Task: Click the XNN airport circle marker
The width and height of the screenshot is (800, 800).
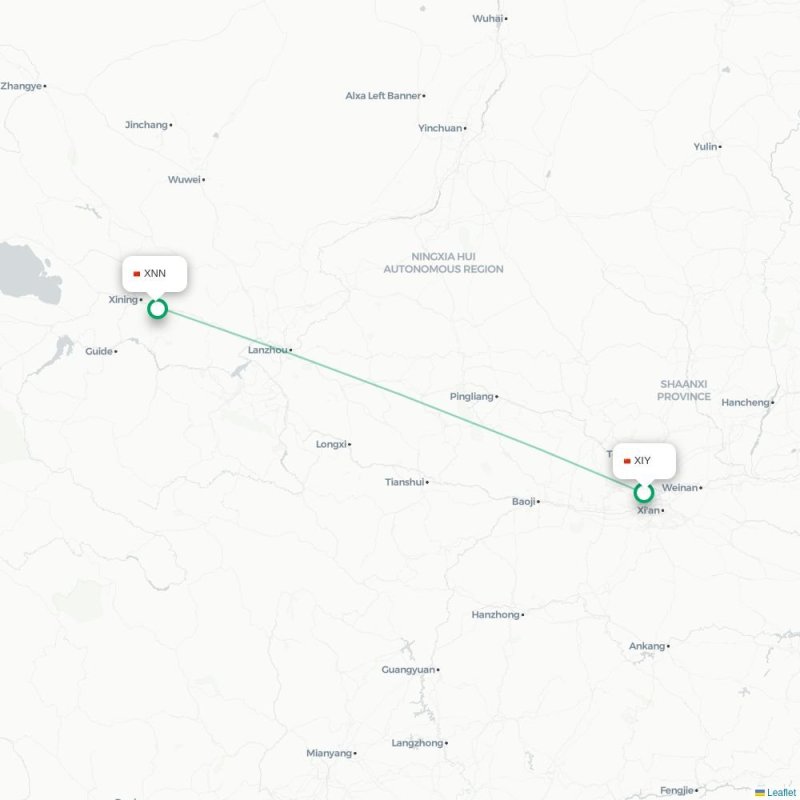Action: 158,309
